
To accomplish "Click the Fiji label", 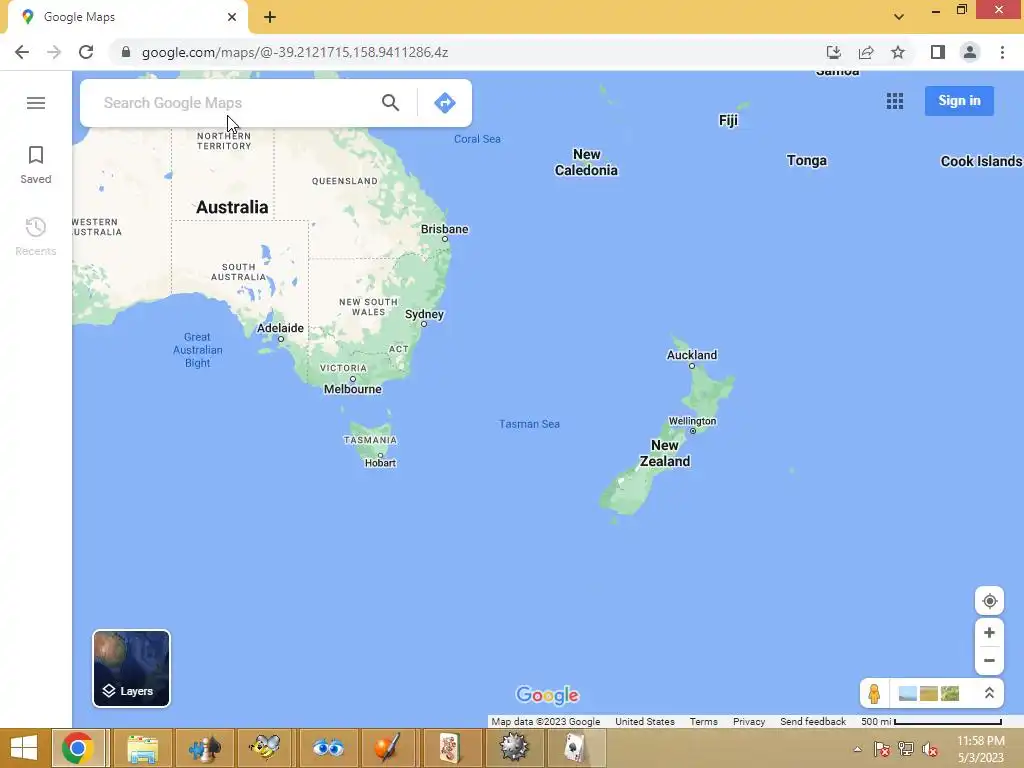I will pos(728,120).
